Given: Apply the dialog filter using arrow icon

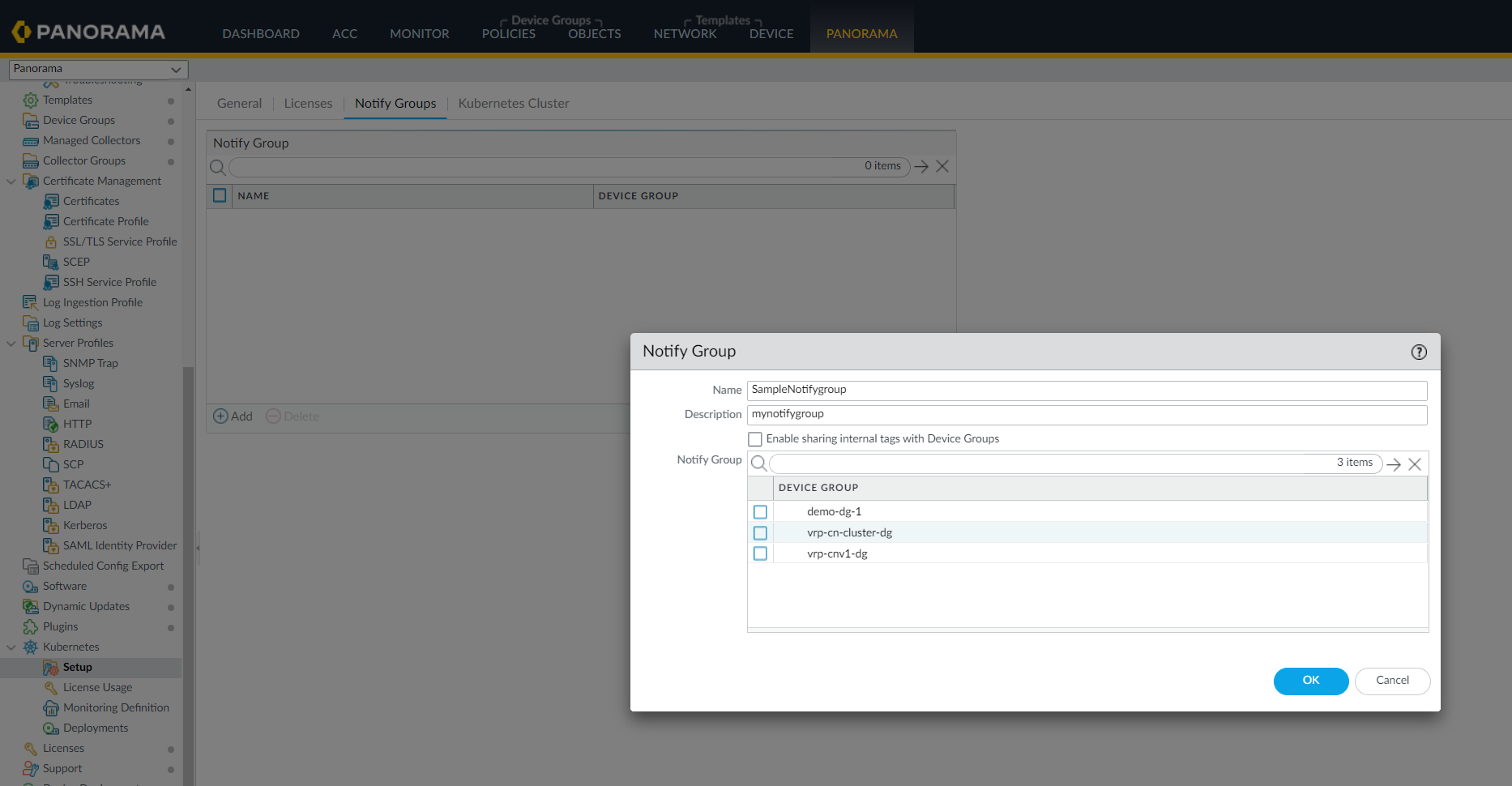Looking at the screenshot, I should 1394,464.
